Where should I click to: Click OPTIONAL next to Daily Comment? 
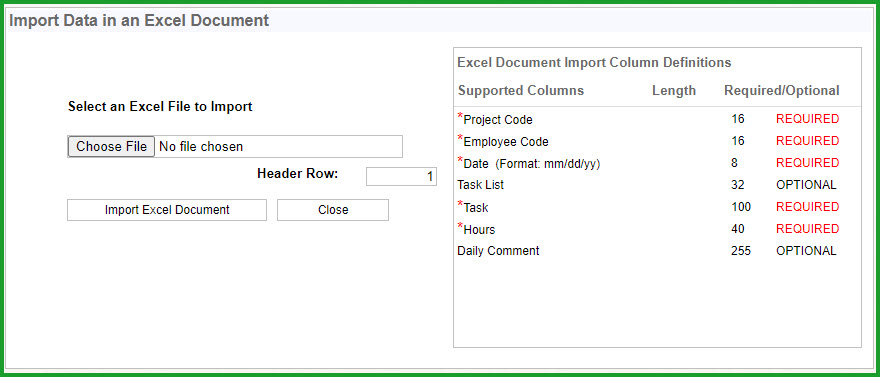pyautogui.click(x=806, y=251)
